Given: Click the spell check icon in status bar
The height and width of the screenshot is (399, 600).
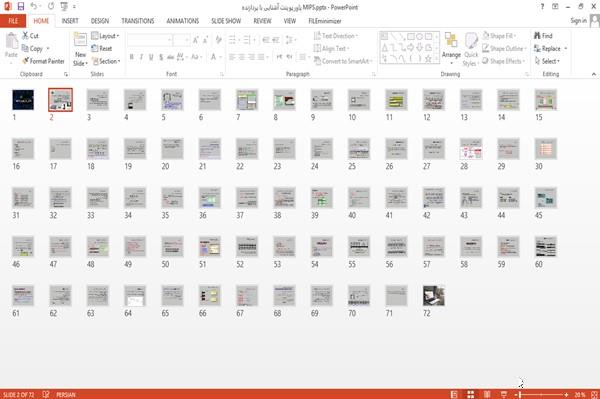Looking at the screenshot, I should tap(46, 394).
